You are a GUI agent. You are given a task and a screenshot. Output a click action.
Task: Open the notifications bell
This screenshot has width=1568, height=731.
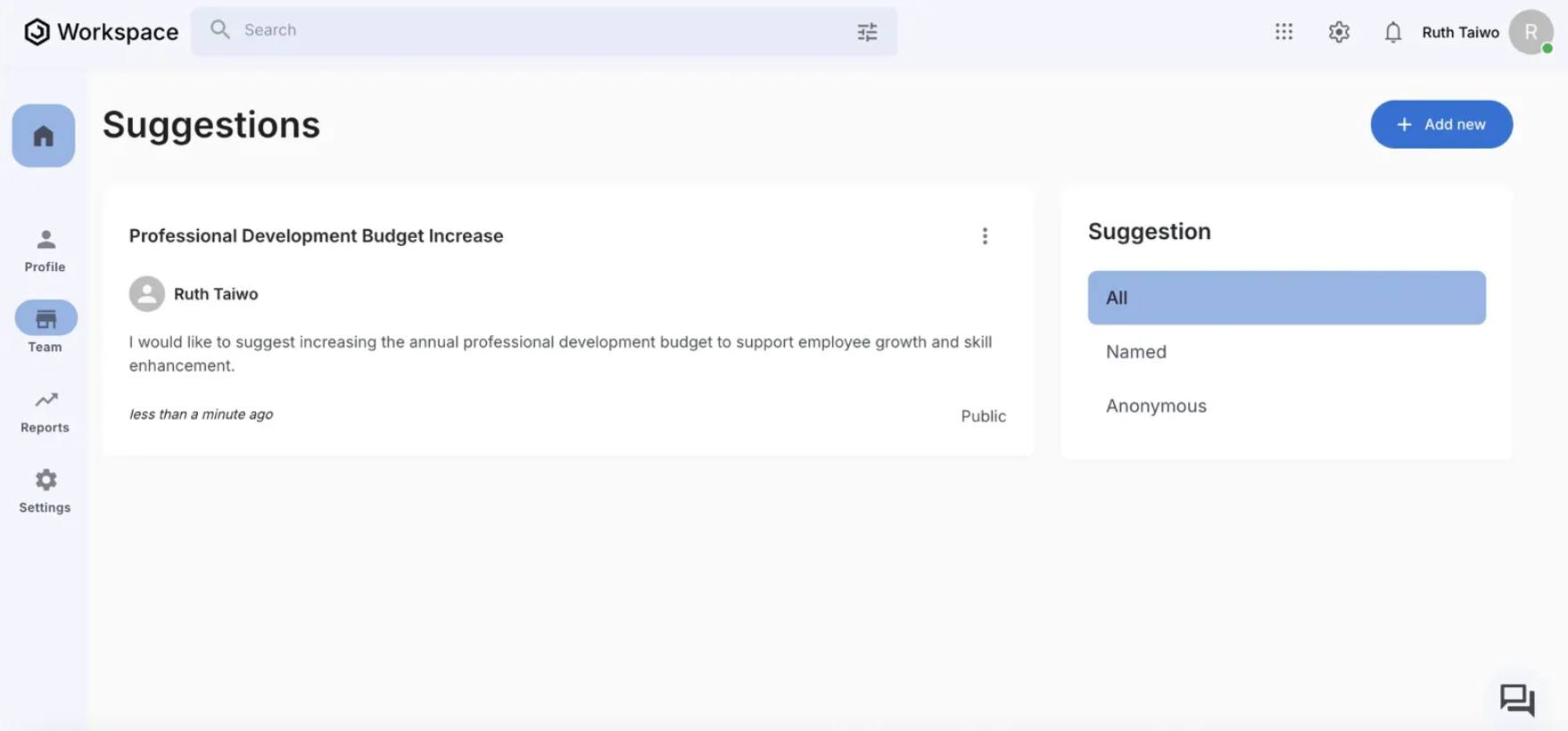(1392, 33)
